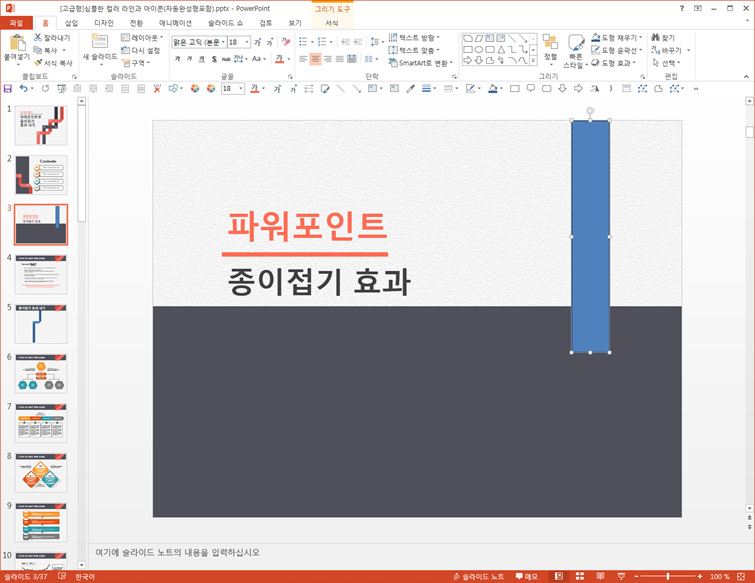The image size is (755, 583).
Task: Click the Redo icon in quick toolbar
Action: 45,89
